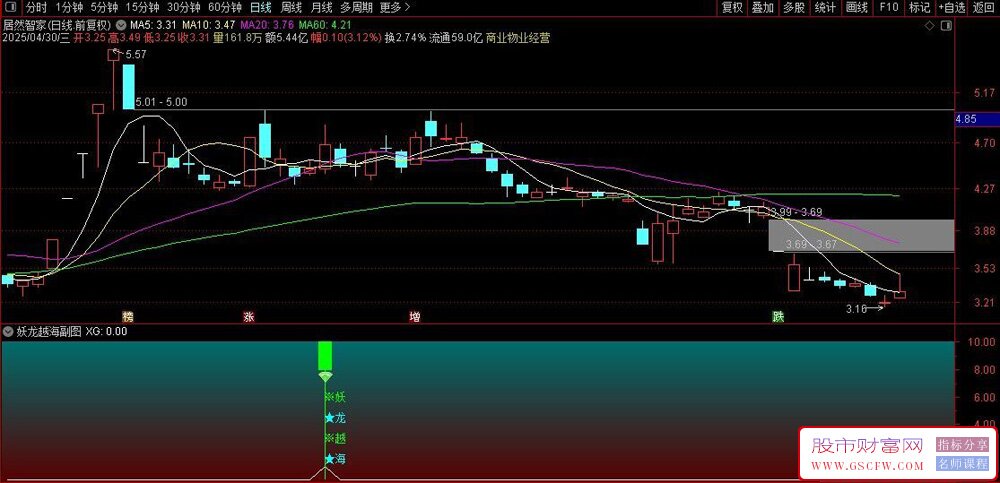This screenshot has width=1000, height=483.
Task: Click the 2025/04/30/三 date label
Action: (x=36, y=38)
